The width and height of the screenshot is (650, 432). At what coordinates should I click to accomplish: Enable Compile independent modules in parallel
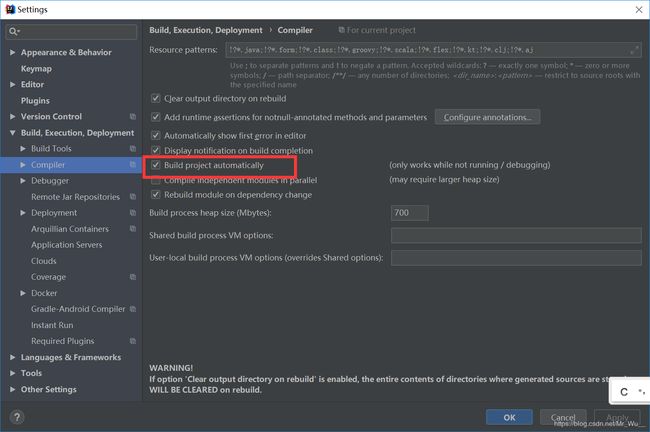click(155, 180)
